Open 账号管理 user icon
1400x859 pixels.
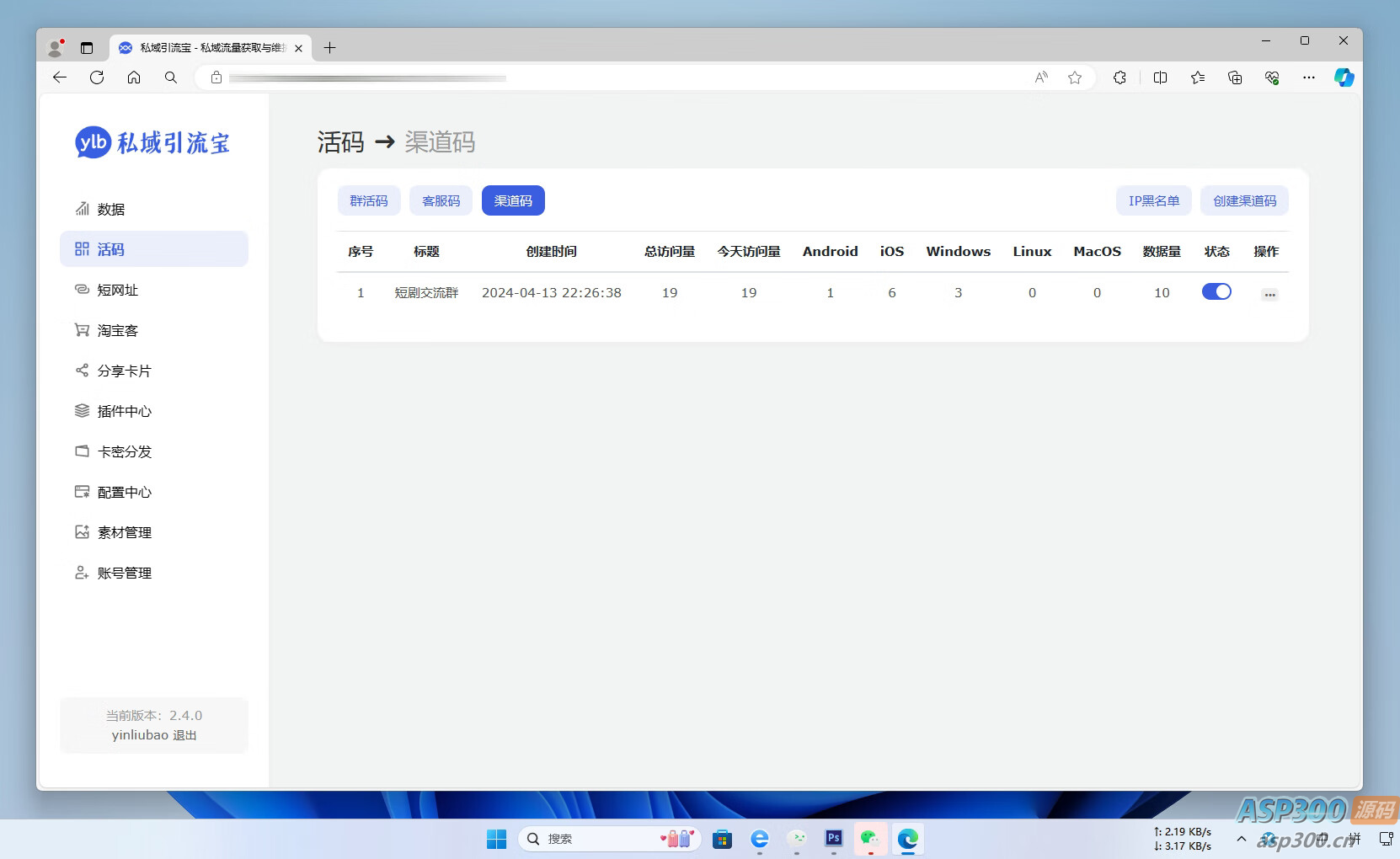tap(82, 573)
